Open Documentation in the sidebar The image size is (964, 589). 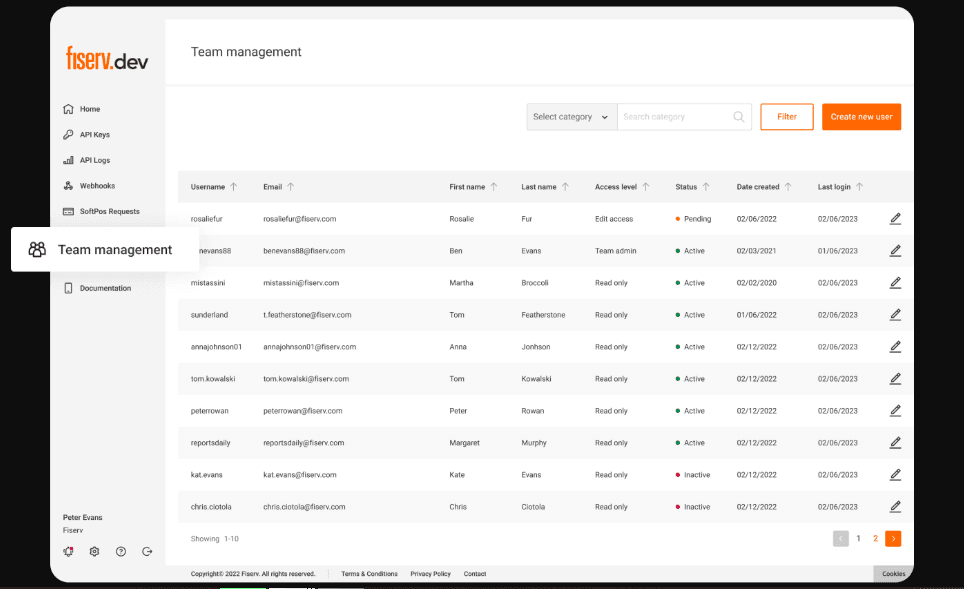(97, 288)
